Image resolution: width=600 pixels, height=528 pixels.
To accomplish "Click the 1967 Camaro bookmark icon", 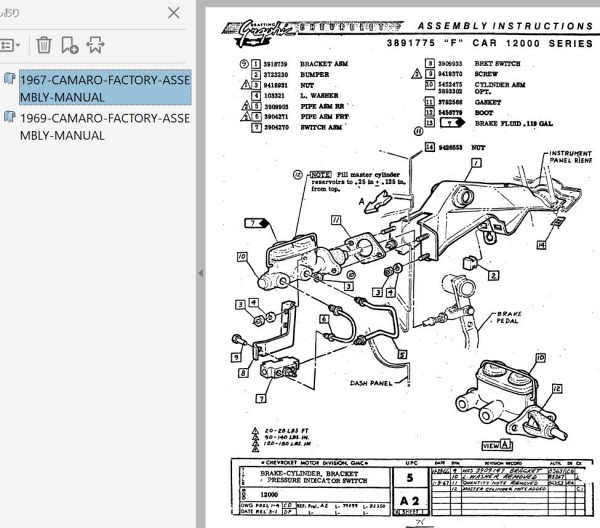I will pos(10,79).
